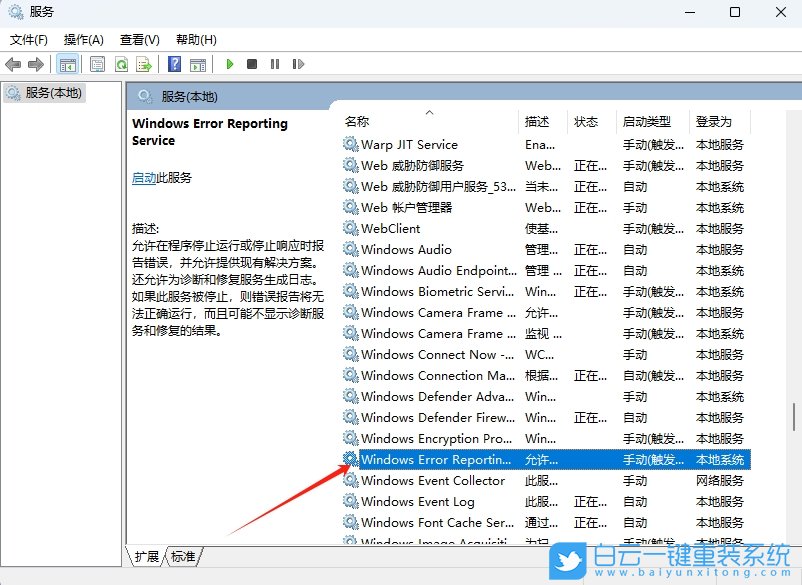Click the stop service square icon
This screenshot has width=802, height=585.
tap(252, 63)
